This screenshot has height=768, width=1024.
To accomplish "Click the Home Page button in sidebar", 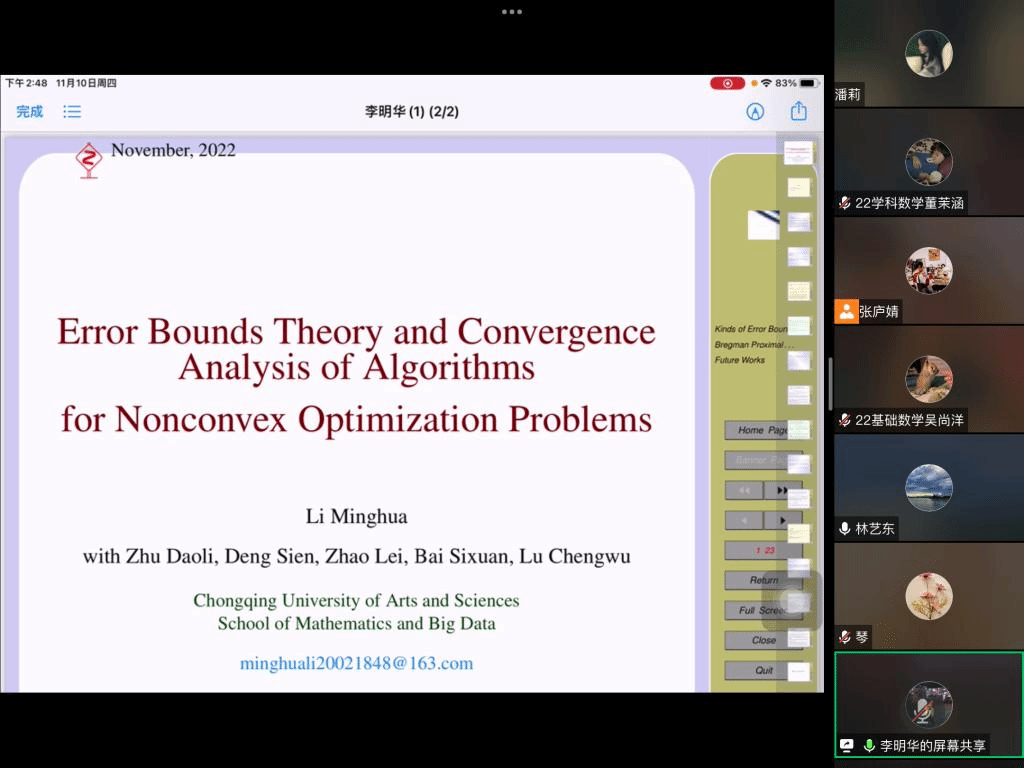I will [762, 430].
